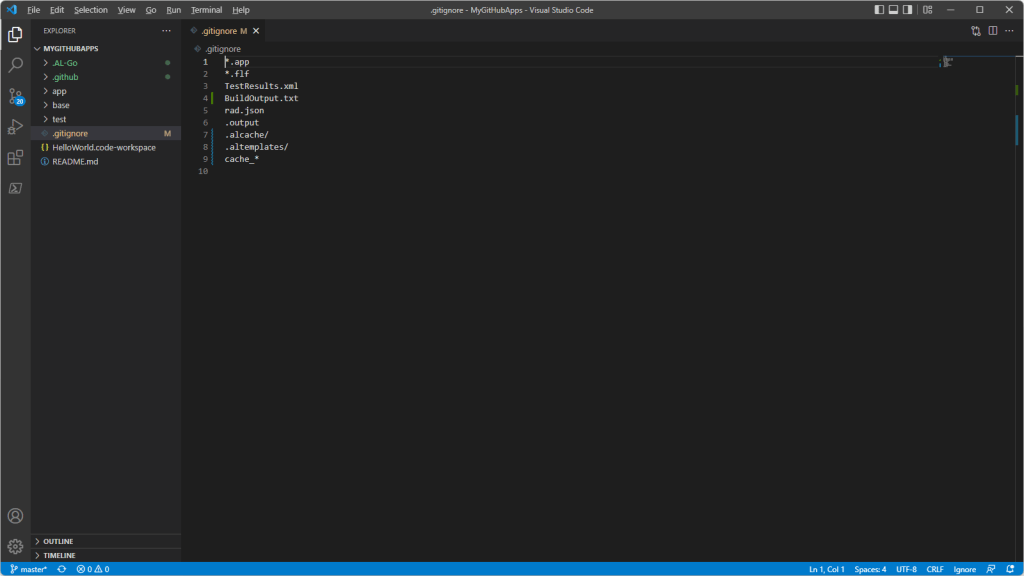Close the .gitignore tab
The width and height of the screenshot is (1024, 576).
256,31
